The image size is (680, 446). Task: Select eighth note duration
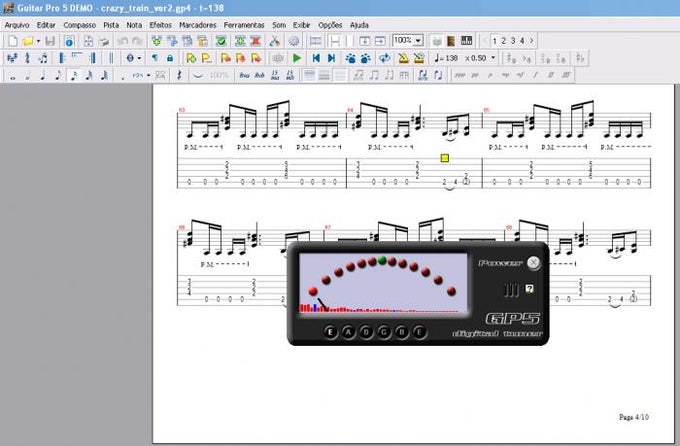(58, 75)
